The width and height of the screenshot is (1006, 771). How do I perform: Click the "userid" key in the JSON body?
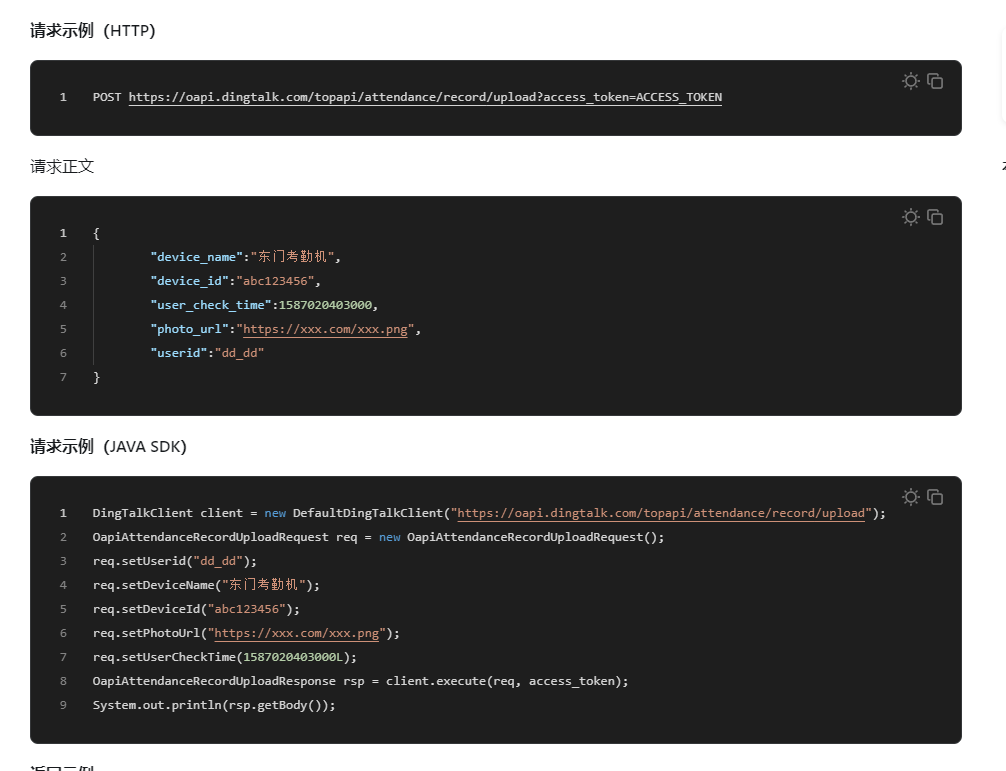(178, 353)
